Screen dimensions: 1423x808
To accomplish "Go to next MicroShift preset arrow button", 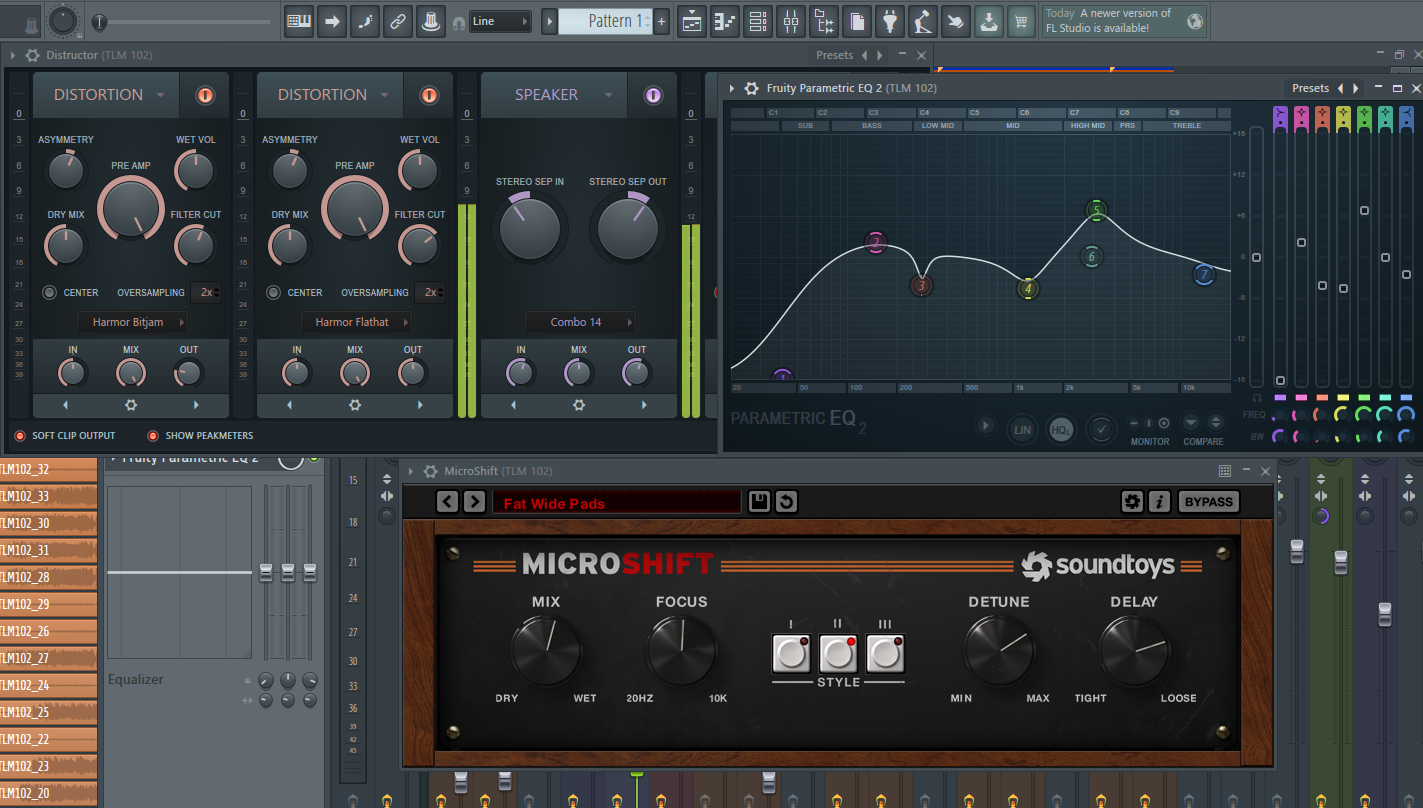I will click(475, 502).
